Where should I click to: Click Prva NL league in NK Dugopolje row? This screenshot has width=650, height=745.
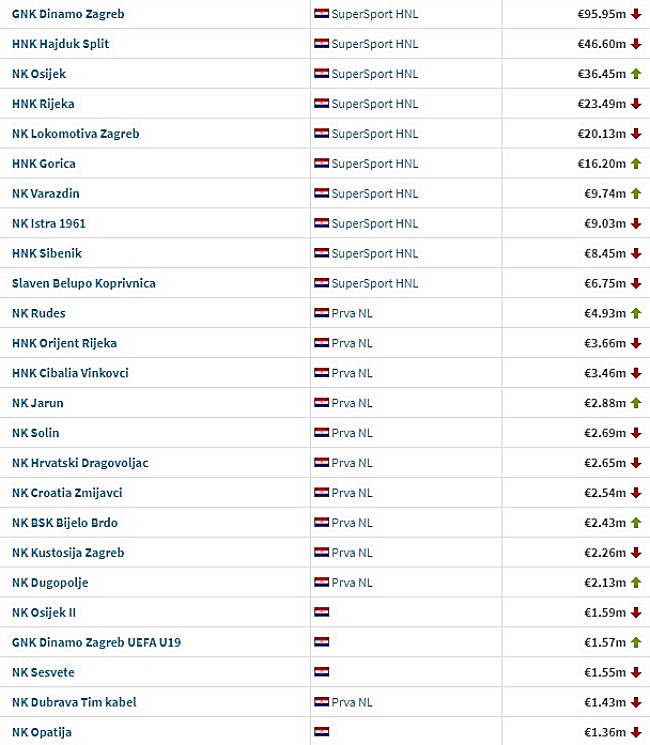(x=352, y=583)
